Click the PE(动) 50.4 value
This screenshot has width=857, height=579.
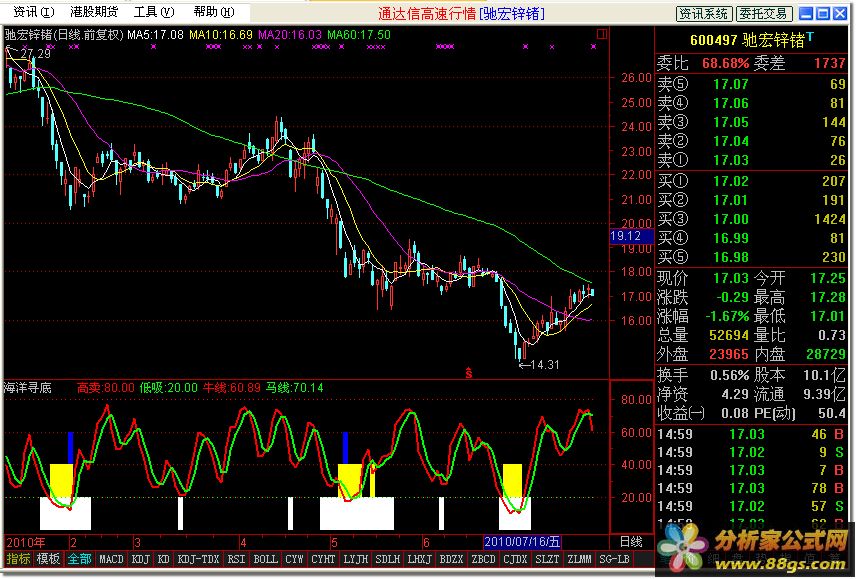(x=832, y=413)
